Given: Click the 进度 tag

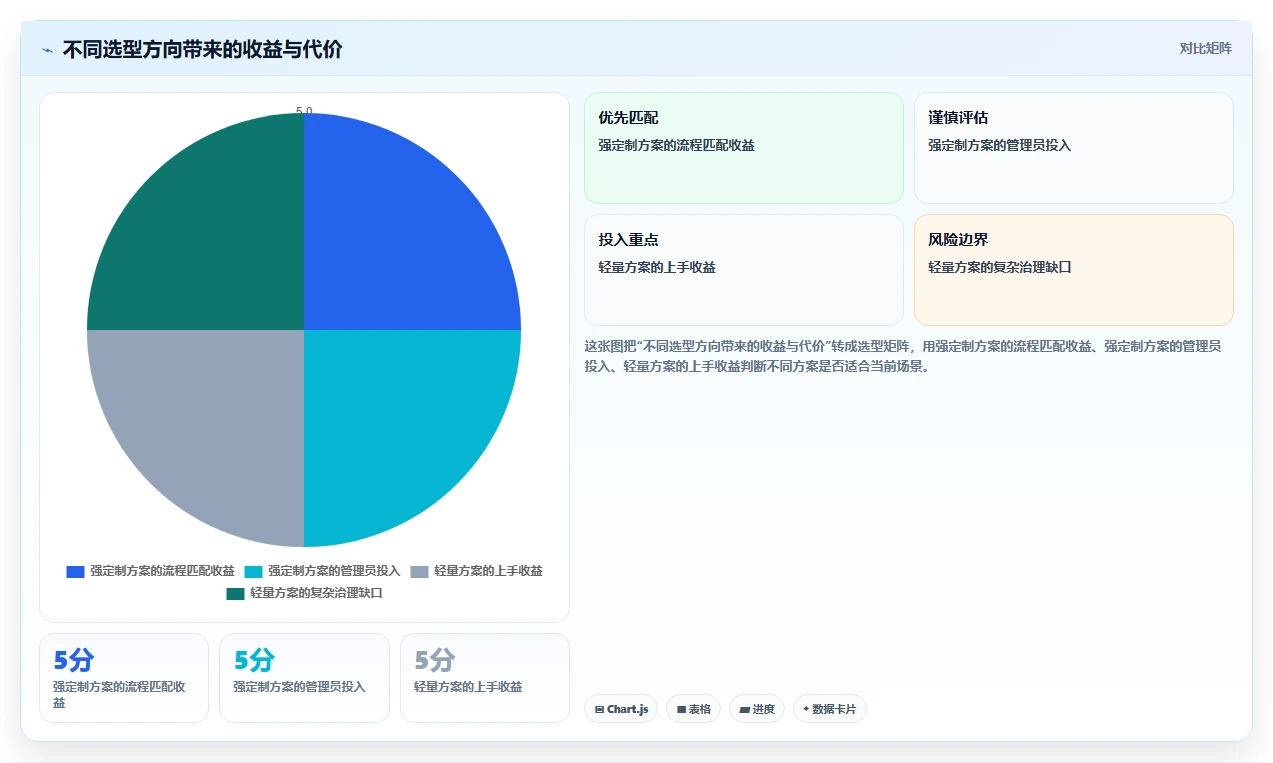Looking at the screenshot, I should [x=757, y=709].
